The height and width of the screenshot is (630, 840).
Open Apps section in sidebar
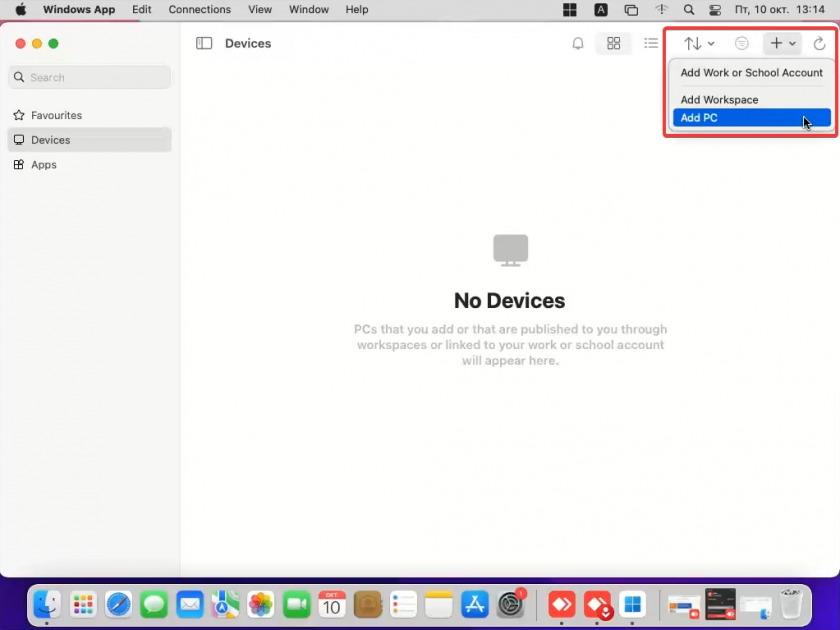[x=44, y=165]
